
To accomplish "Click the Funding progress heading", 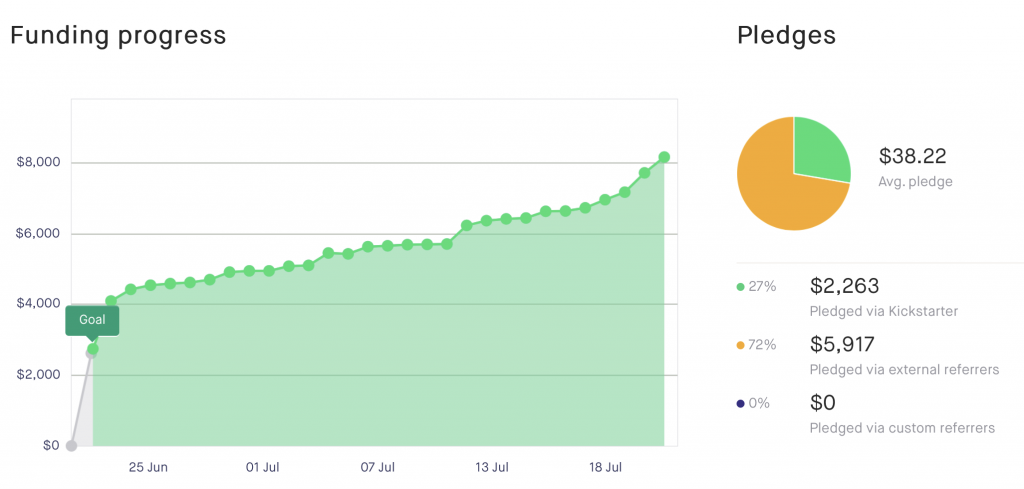I will pos(118,35).
